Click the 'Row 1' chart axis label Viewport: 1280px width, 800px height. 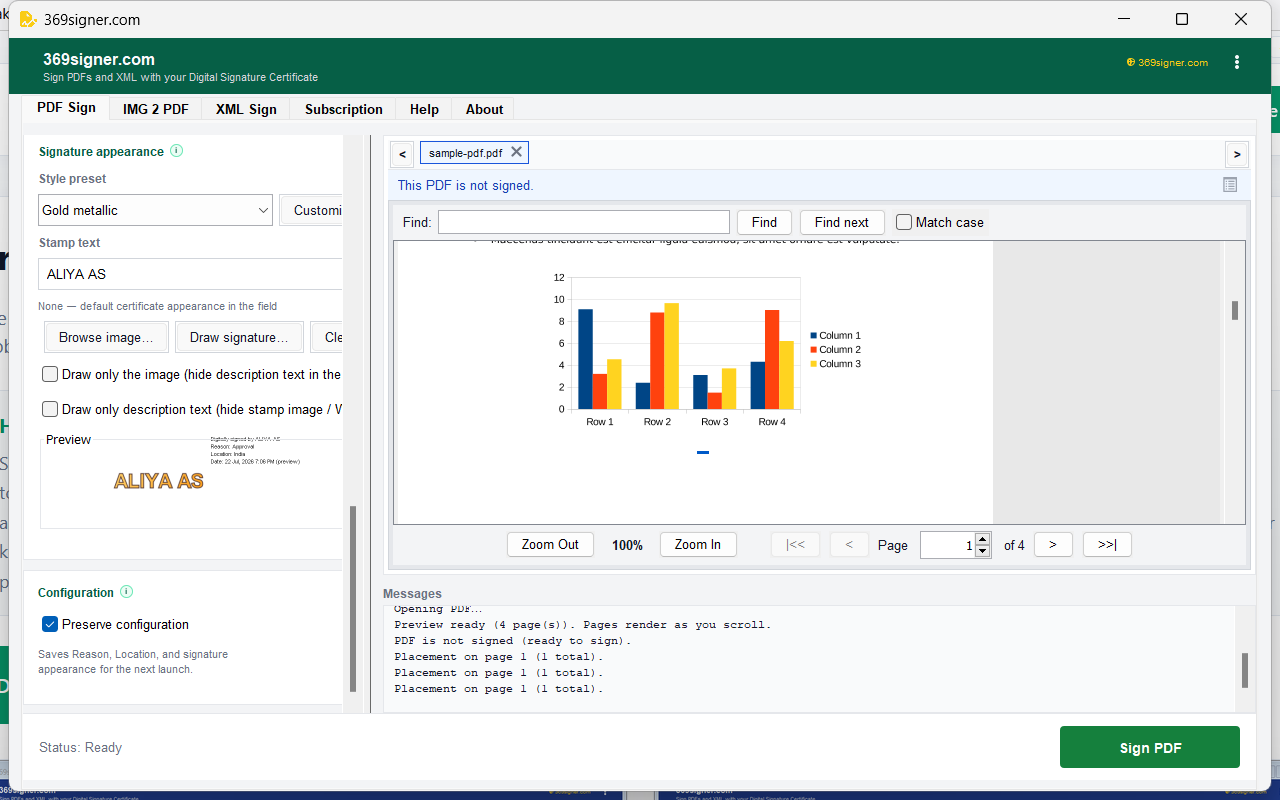[x=600, y=422]
